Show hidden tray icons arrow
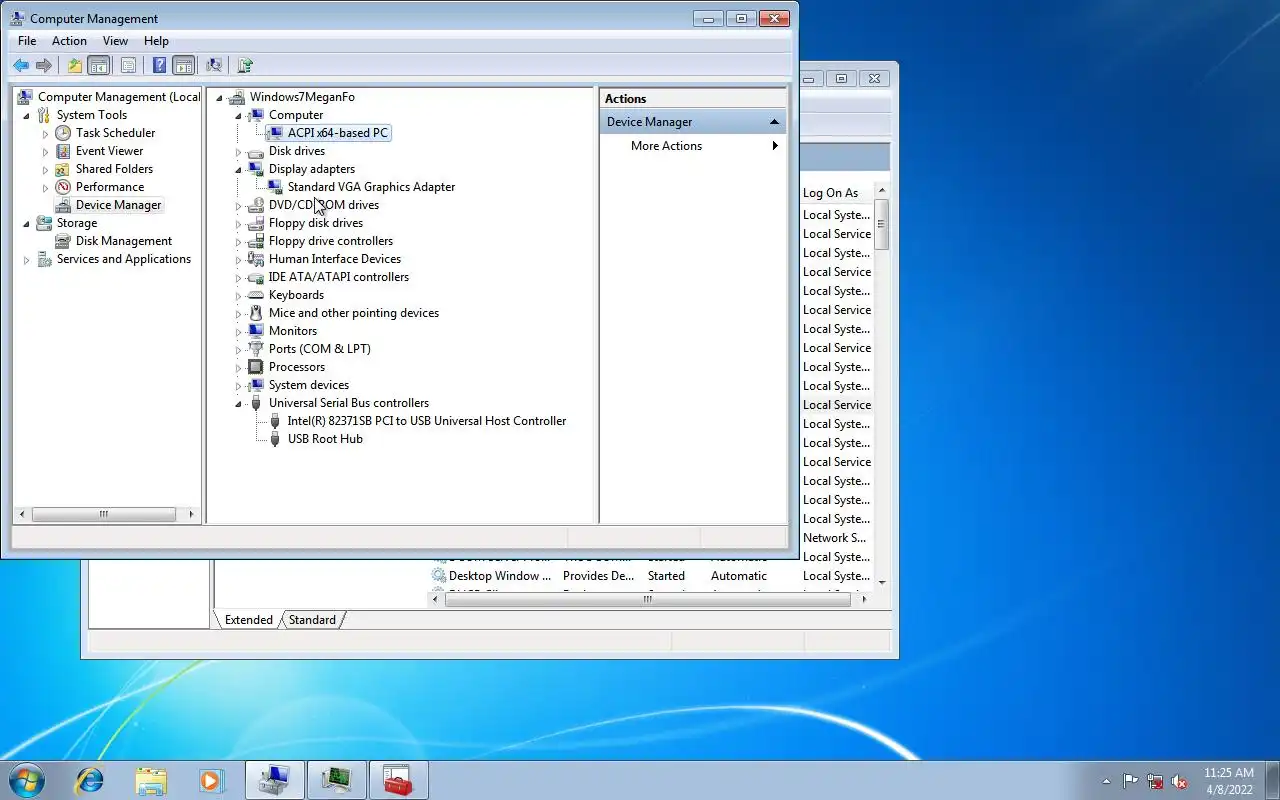Screen dimensions: 1280x800 pos(1106,781)
